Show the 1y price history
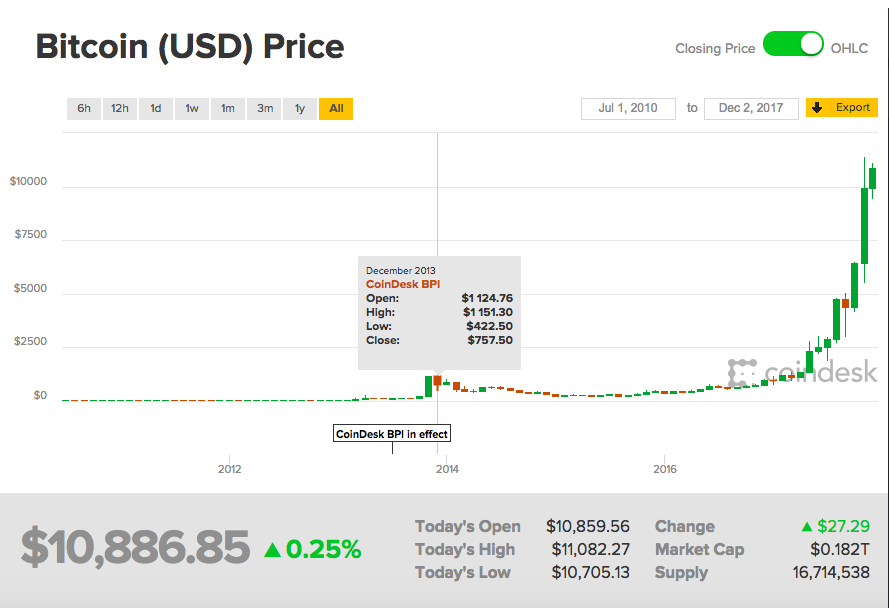Viewport: 889px width, 608px height. [300, 108]
